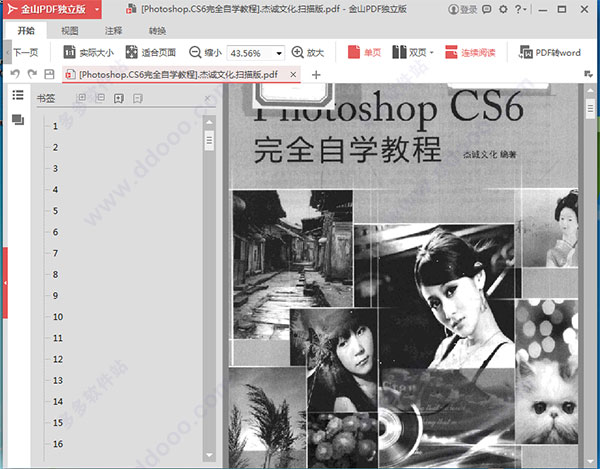Open the 双页 dropdown arrow
Image resolution: width=600 pixels, height=469 pixels.
click(432, 53)
